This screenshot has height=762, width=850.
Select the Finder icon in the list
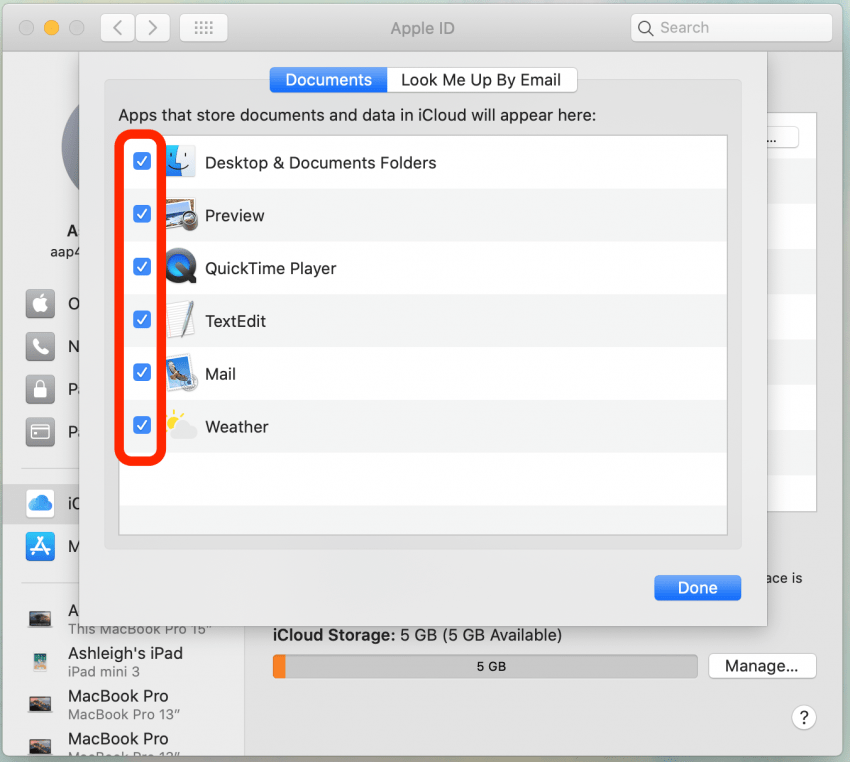[181, 161]
